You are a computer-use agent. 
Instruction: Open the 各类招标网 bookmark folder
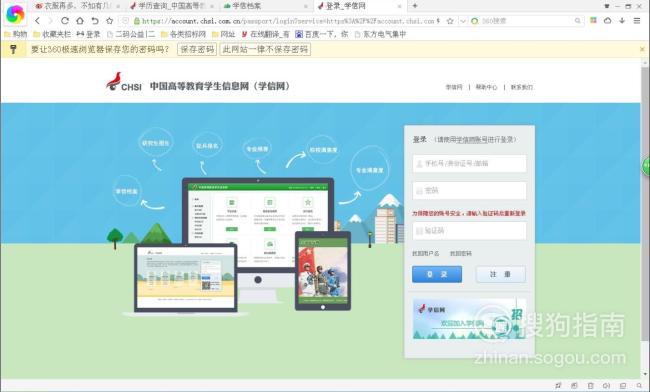click(x=183, y=34)
